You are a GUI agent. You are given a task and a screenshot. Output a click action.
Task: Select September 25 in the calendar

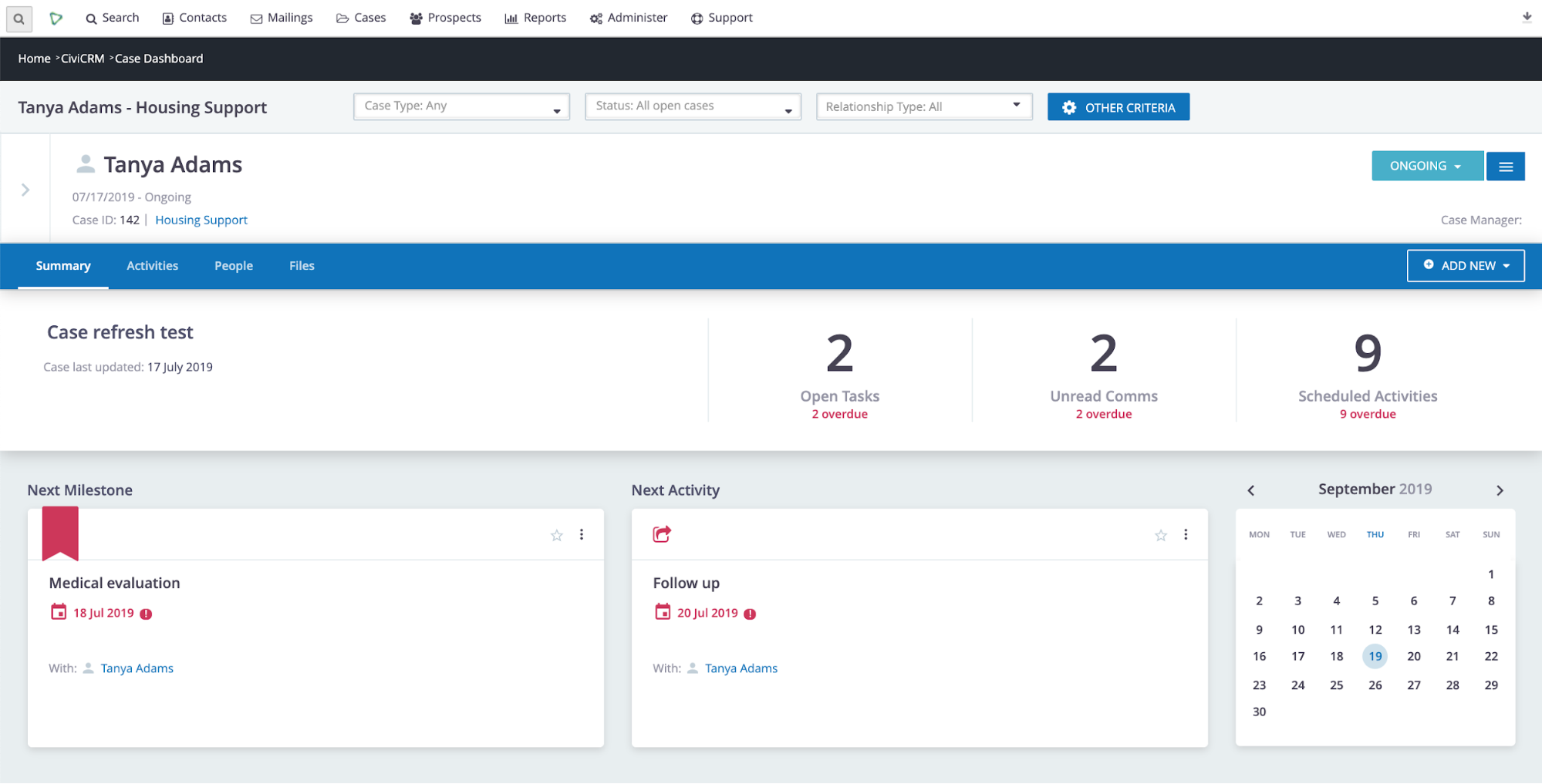tap(1337, 685)
